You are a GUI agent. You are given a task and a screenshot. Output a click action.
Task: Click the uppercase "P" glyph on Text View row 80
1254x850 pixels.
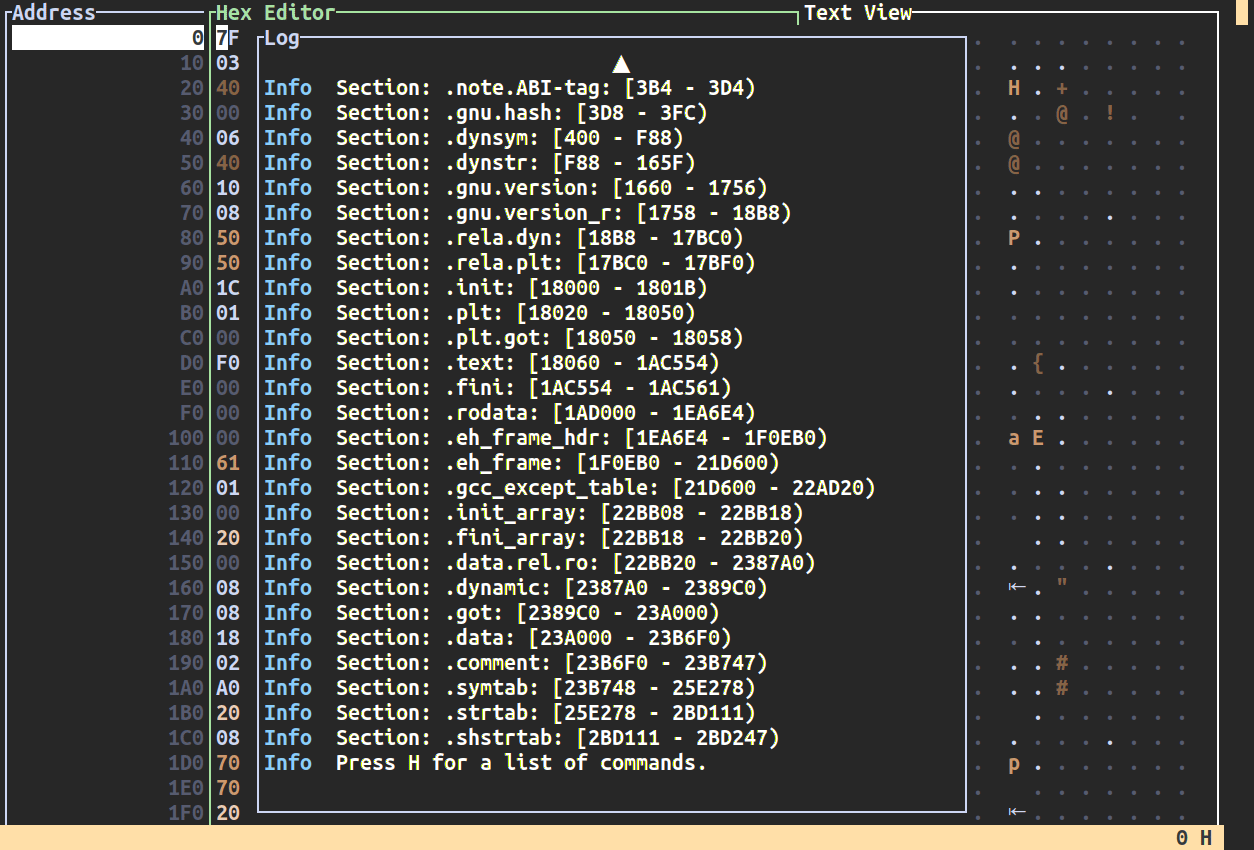[1014, 238]
